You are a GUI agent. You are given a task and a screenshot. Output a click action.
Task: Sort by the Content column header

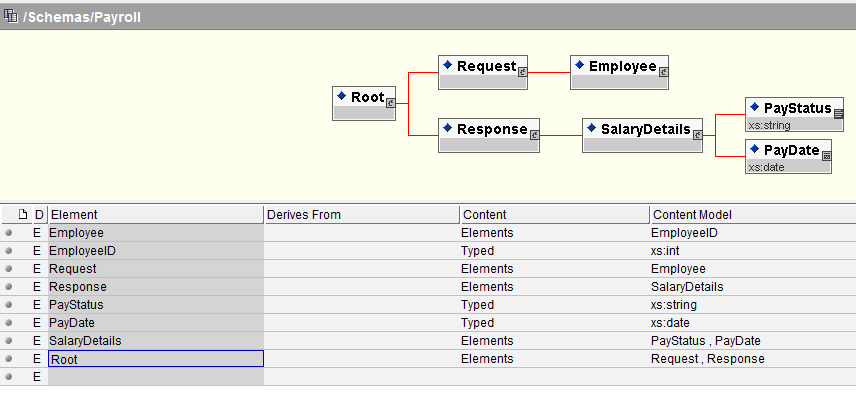(x=555, y=214)
